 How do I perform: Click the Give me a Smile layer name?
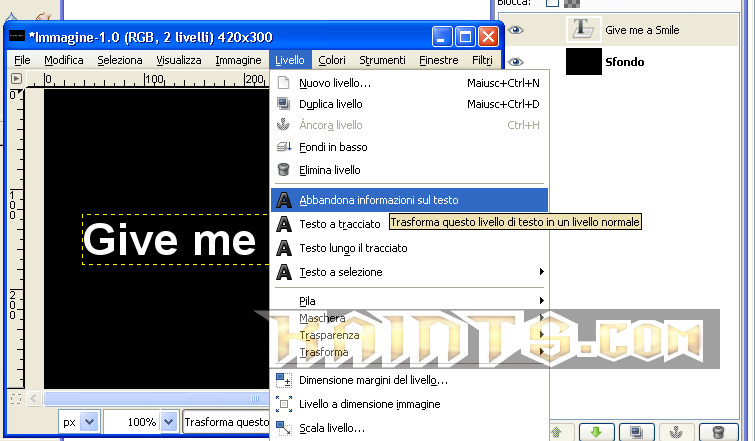pyautogui.click(x=642, y=30)
